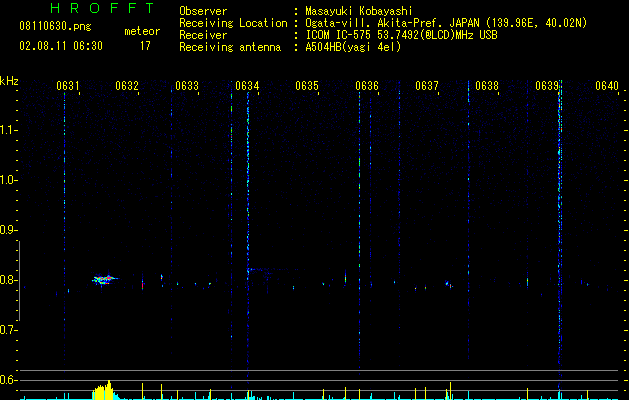This screenshot has width=629, height=400.
Task: Click the 'Receiving Location' field label
Action: click(x=233, y=23)
